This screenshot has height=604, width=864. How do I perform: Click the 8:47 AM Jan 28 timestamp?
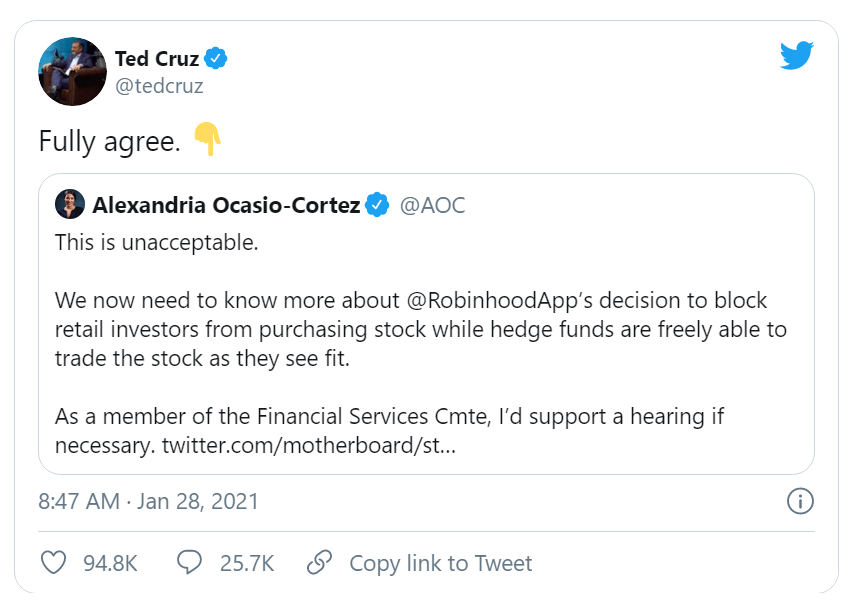(148, 501)
